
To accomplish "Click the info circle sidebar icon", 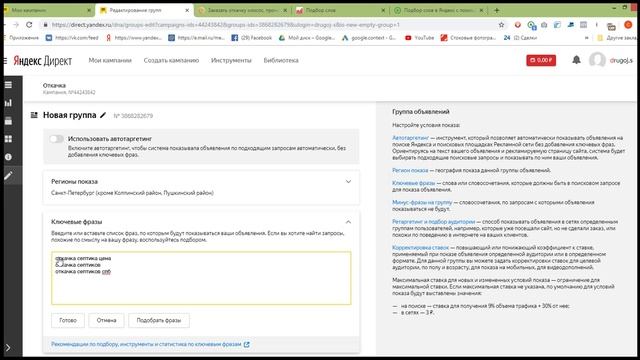I will tap(8, 157).
